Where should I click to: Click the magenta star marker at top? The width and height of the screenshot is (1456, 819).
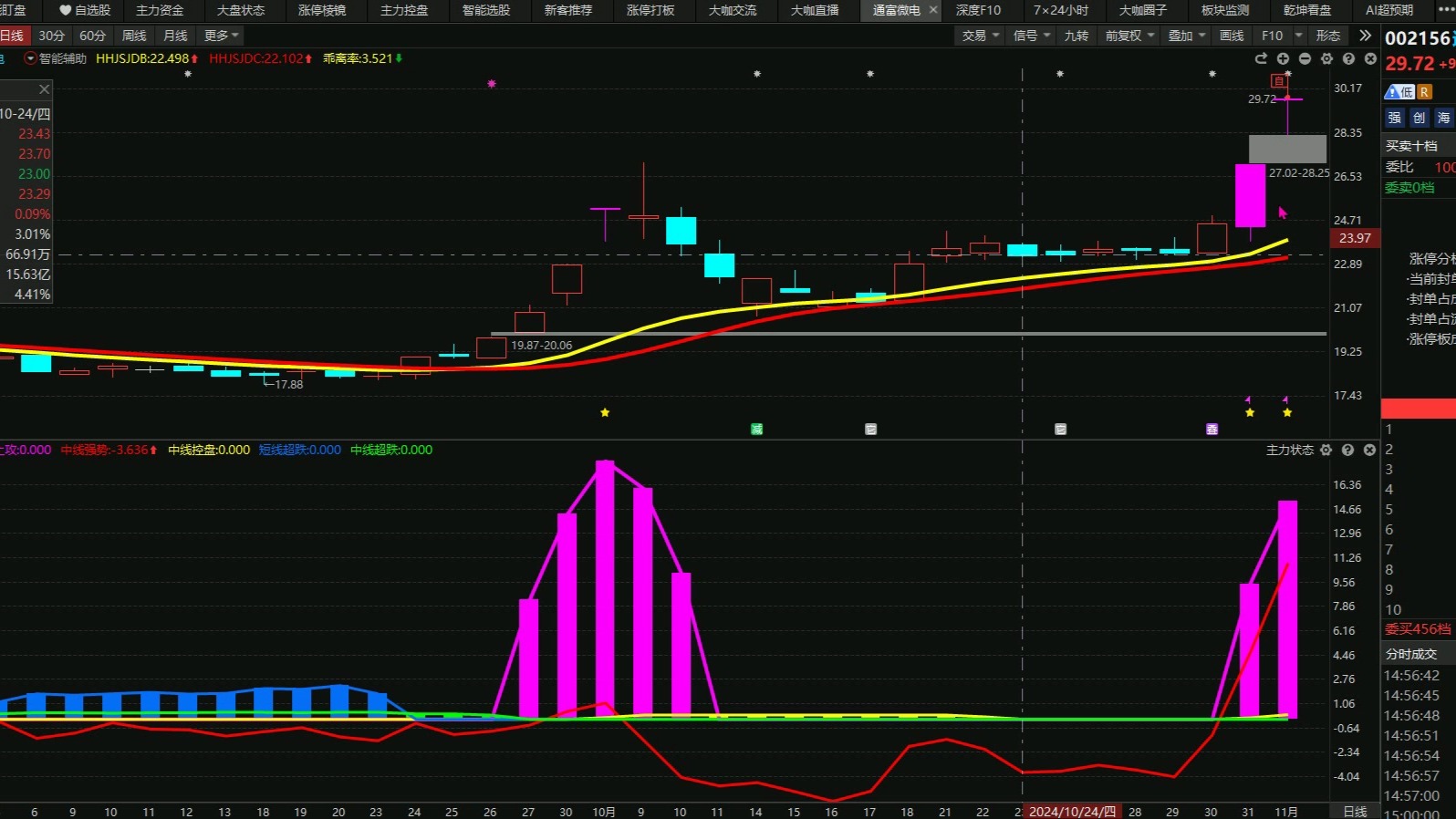click(x=492, y=84)
